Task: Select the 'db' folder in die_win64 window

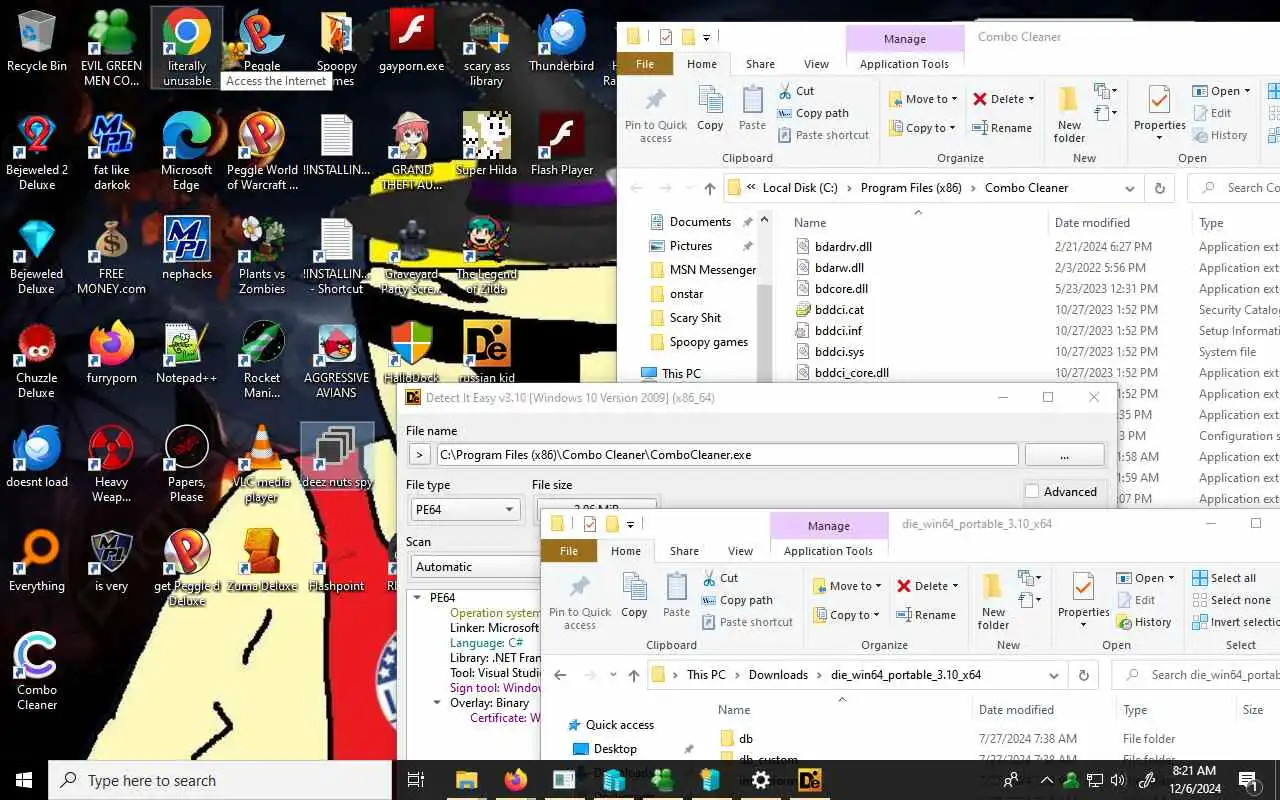Action: click(x=746, y=739)
